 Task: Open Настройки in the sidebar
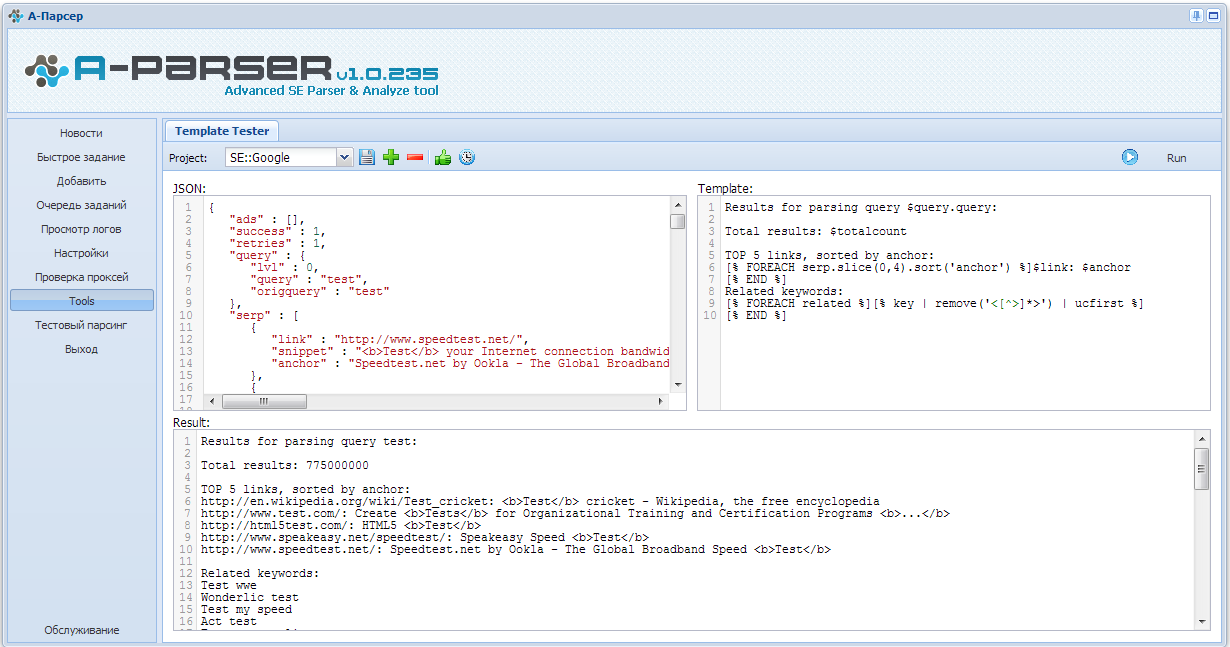81,253
